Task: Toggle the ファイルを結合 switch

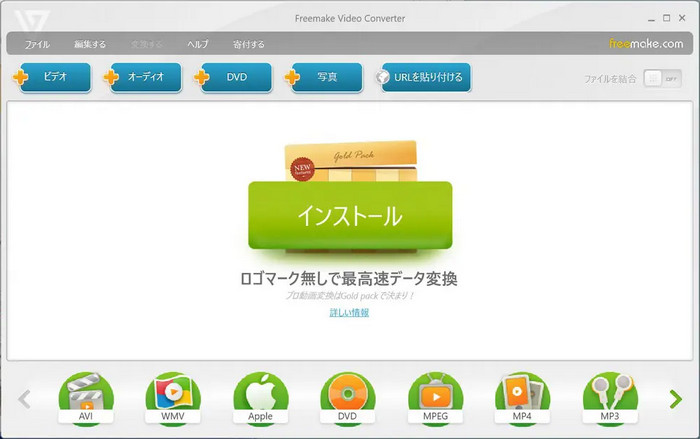Action: pyautogui.click(x=662, y=79)
